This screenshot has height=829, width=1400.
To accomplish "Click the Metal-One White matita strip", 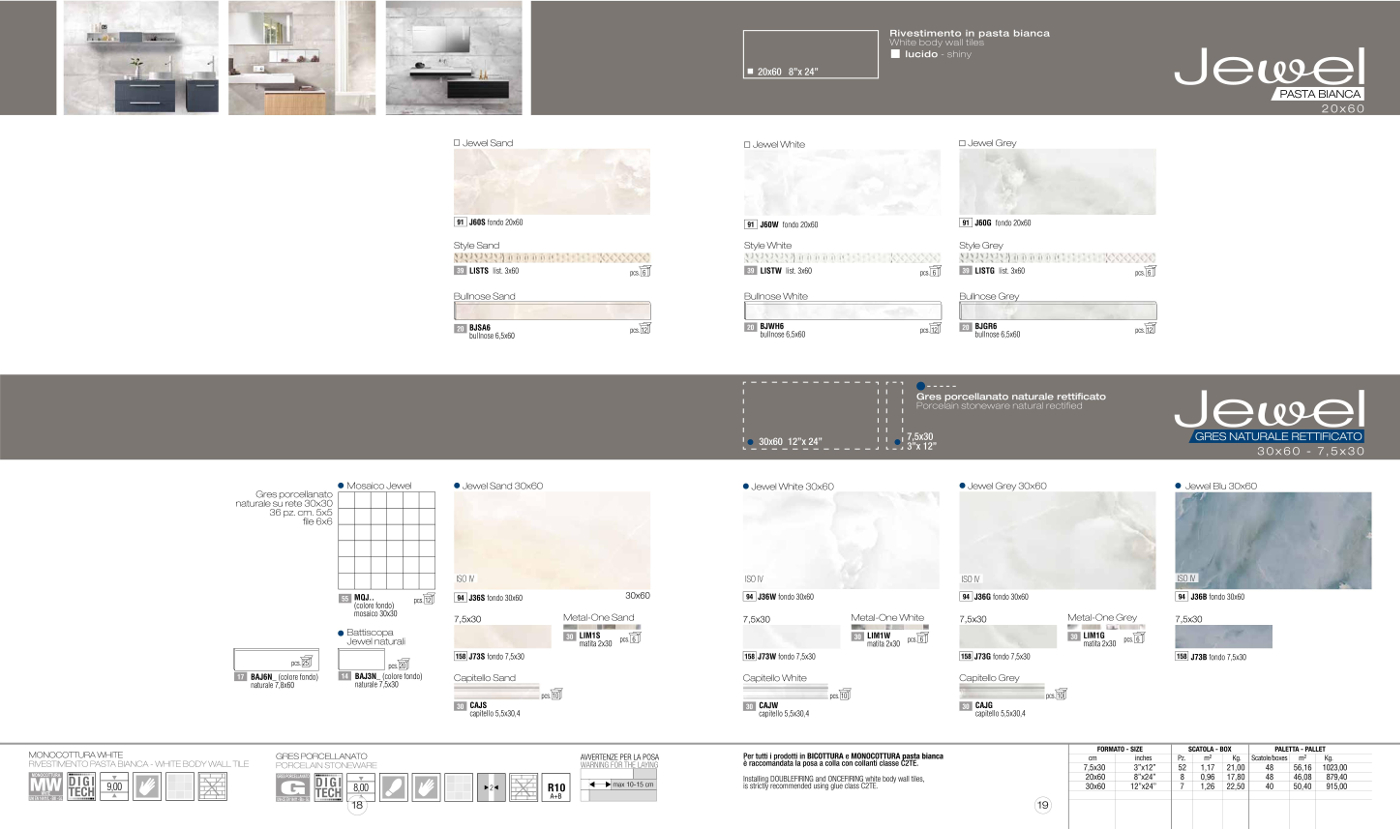I will click(889, 627).
